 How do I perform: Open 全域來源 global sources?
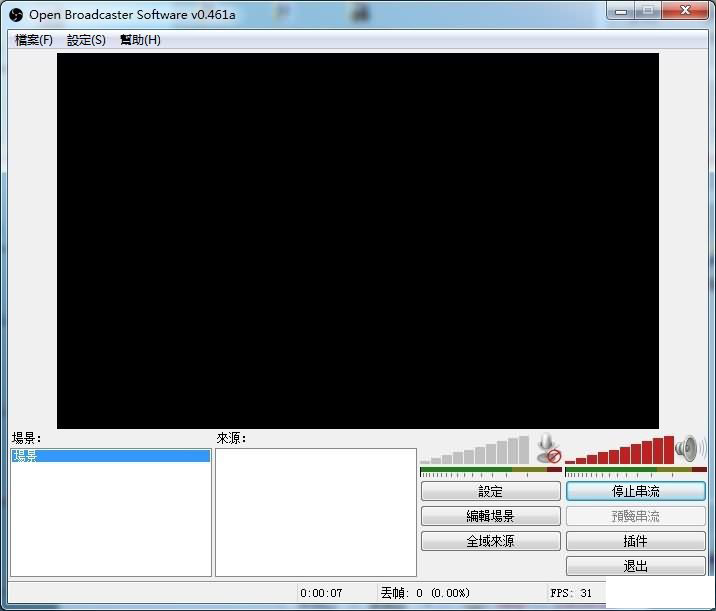click(490, 541)
